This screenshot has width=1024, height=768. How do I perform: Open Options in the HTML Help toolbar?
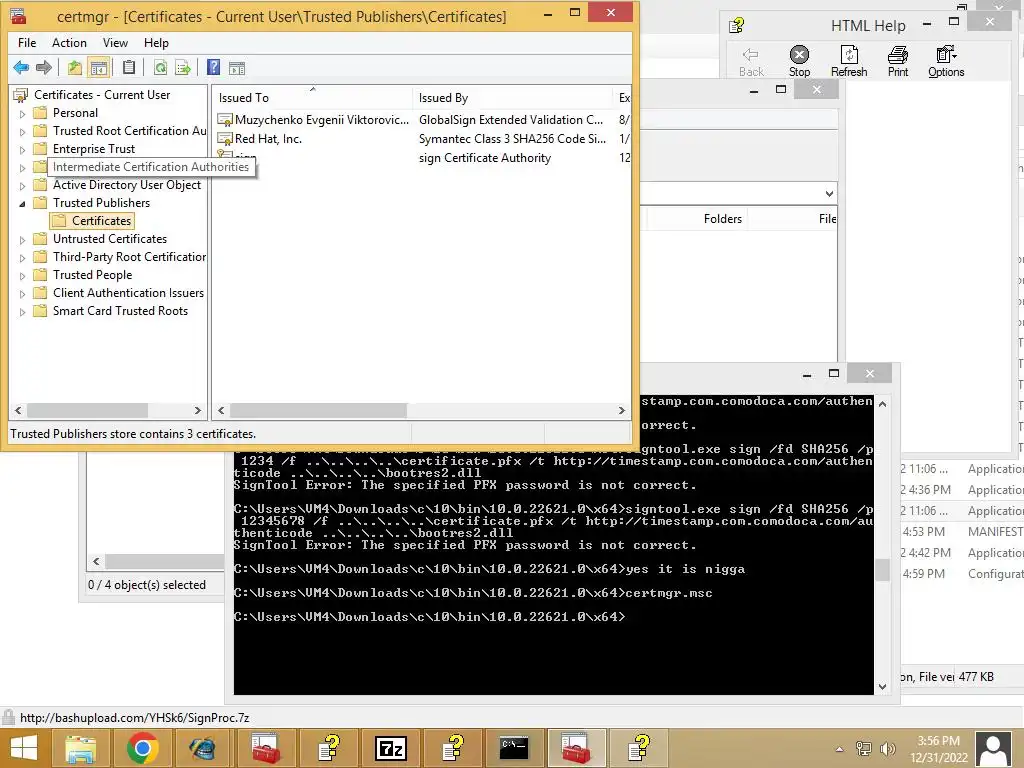pyautogui.click(x=946, y=61)
